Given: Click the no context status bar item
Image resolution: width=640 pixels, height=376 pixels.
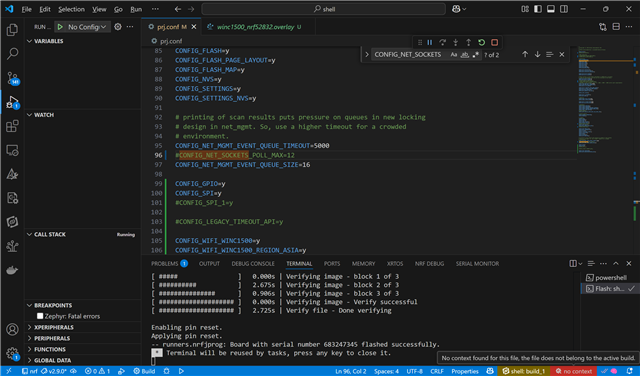Looking at the screenshot, I should pyautogui.click(x=573, y=371).
